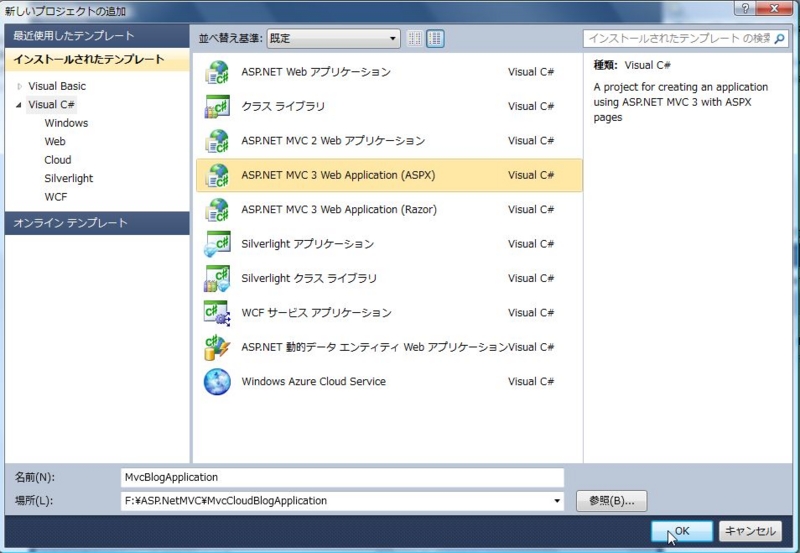Click the installed templates search box
The height and width of the screenshot is (553, 800).
click(686, 39)
